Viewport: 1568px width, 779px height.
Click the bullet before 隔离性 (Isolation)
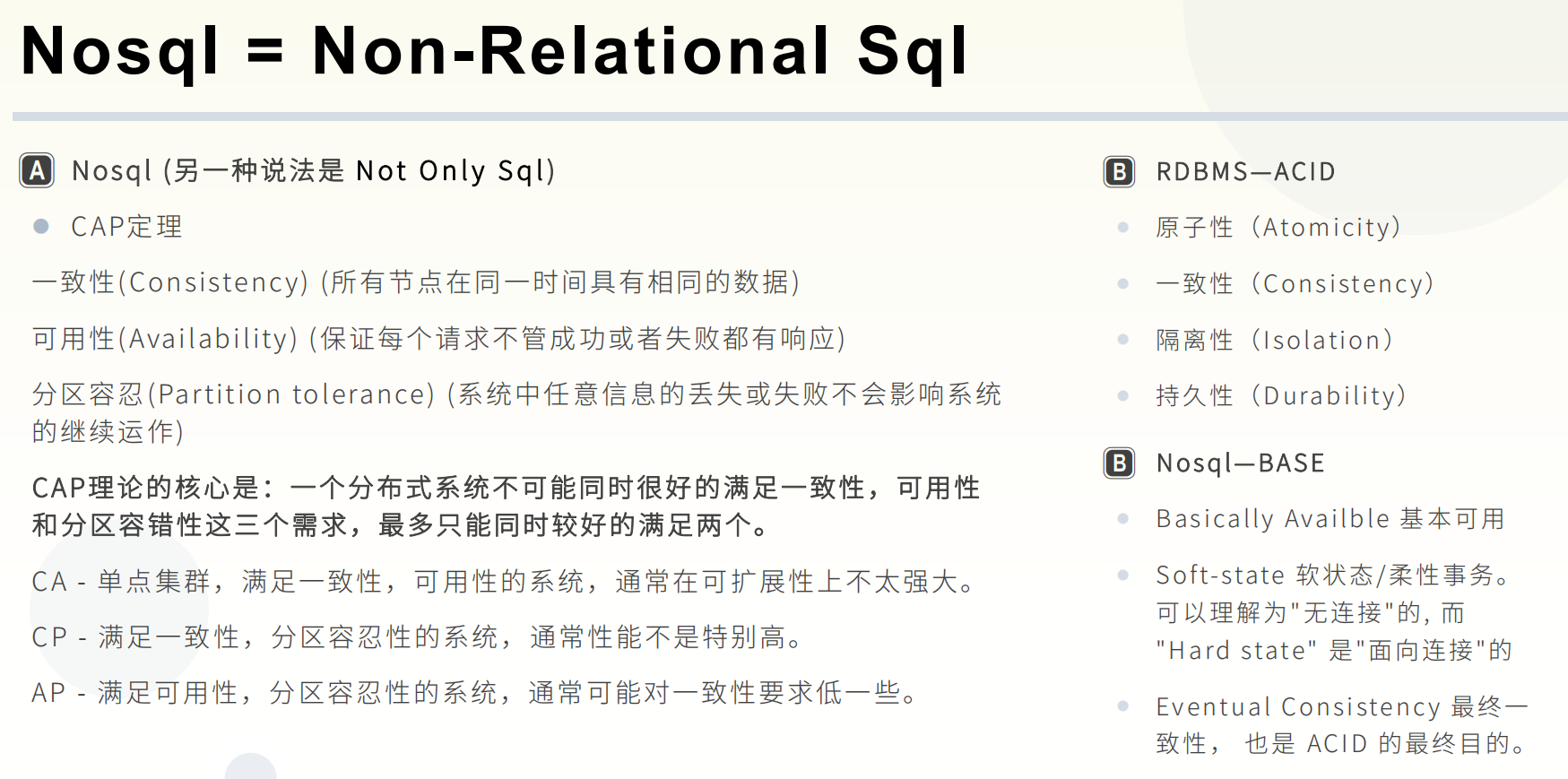point(1122,340)
